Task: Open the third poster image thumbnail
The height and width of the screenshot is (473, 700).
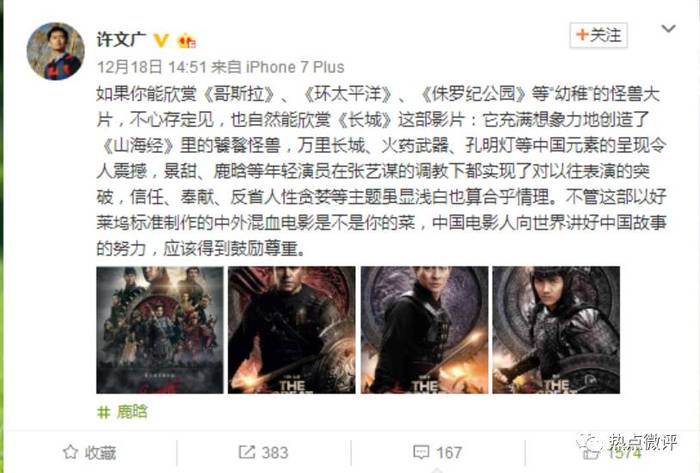Action: click(x=424, y=330)
